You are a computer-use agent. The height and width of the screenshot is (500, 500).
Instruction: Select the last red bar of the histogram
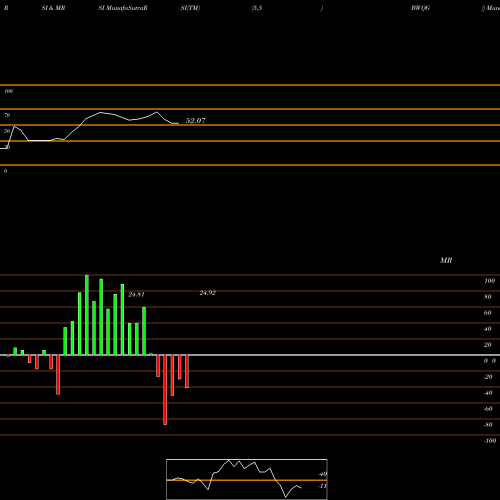tap(187, 371)
